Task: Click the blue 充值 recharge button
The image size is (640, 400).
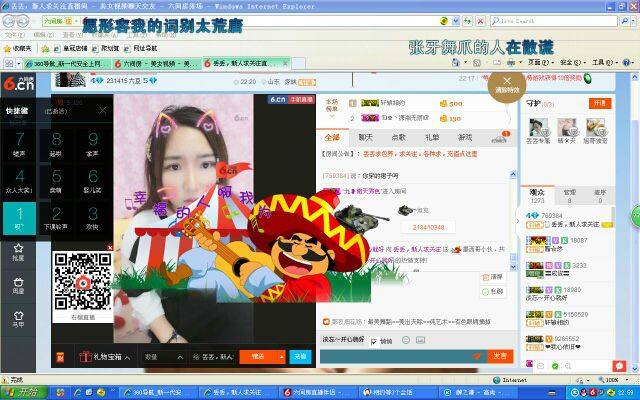Action: [x=300, y=357]
